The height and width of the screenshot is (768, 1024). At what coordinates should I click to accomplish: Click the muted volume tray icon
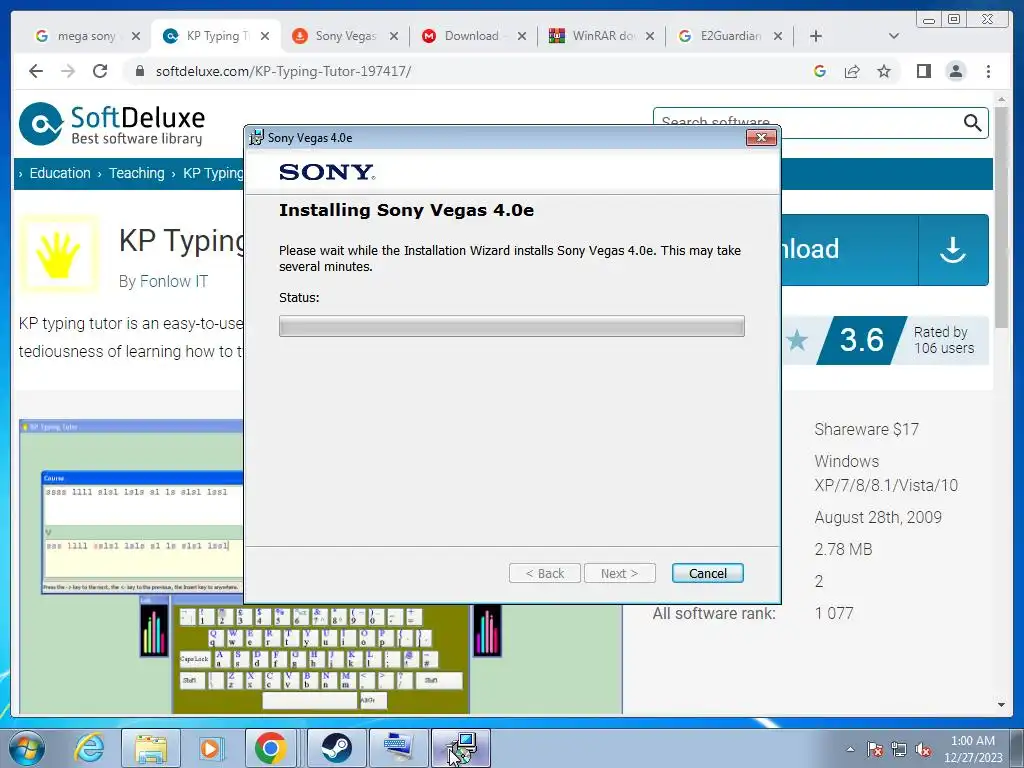pyautogui.click(x=923, y=749)
